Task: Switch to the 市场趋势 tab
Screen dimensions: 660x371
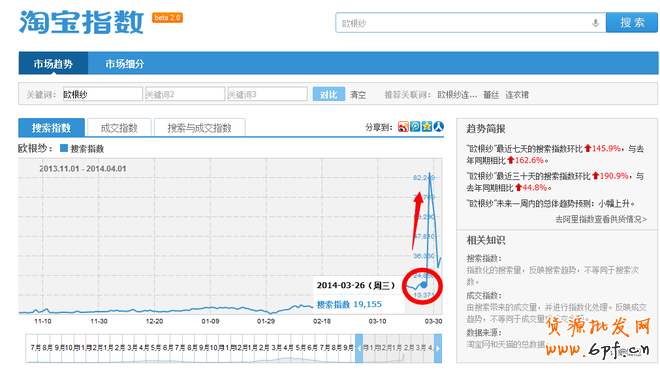Action: pos(53,64)
